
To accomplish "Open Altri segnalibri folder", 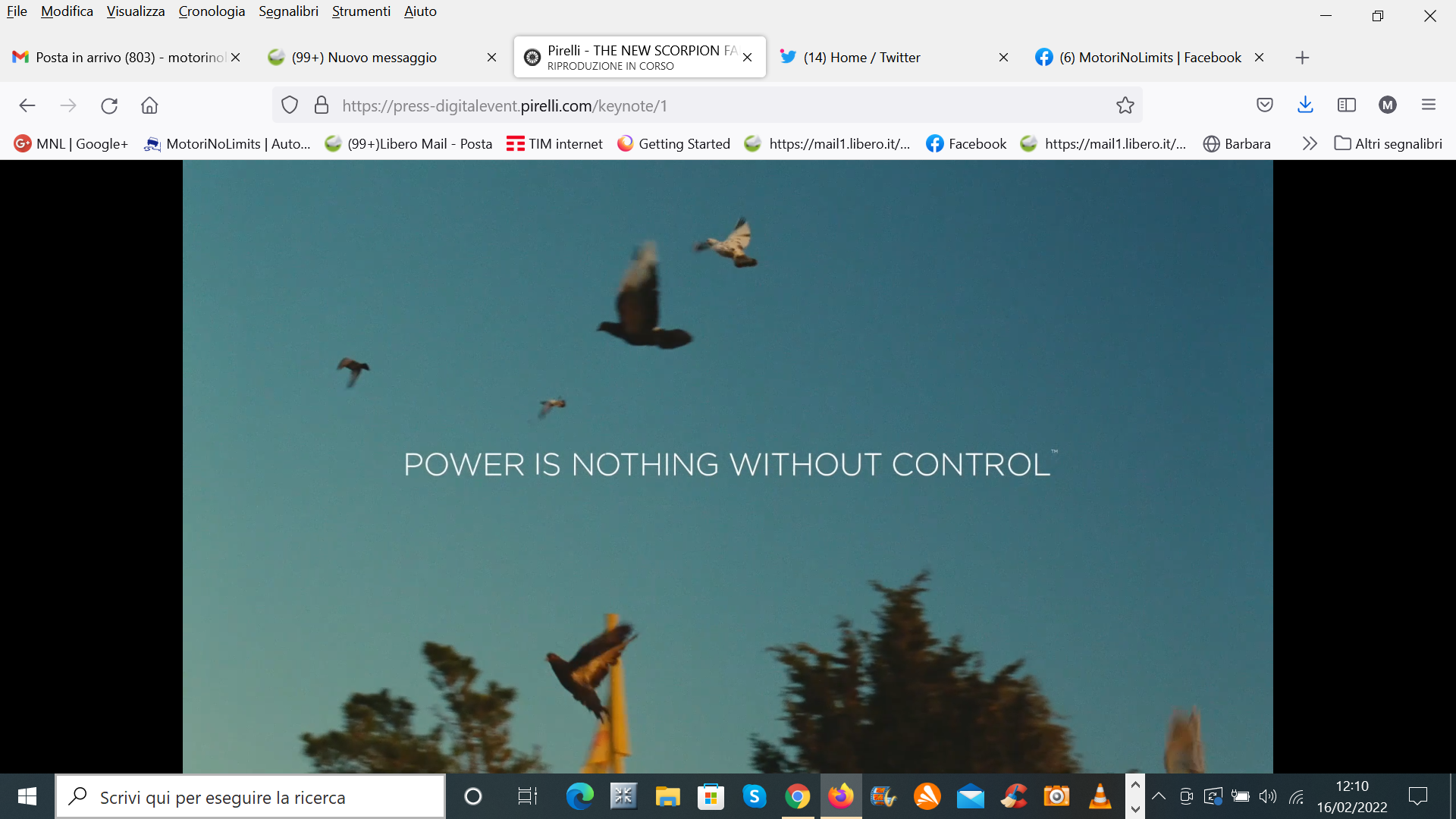I will pyautogui.click(x=1389, y=143).
